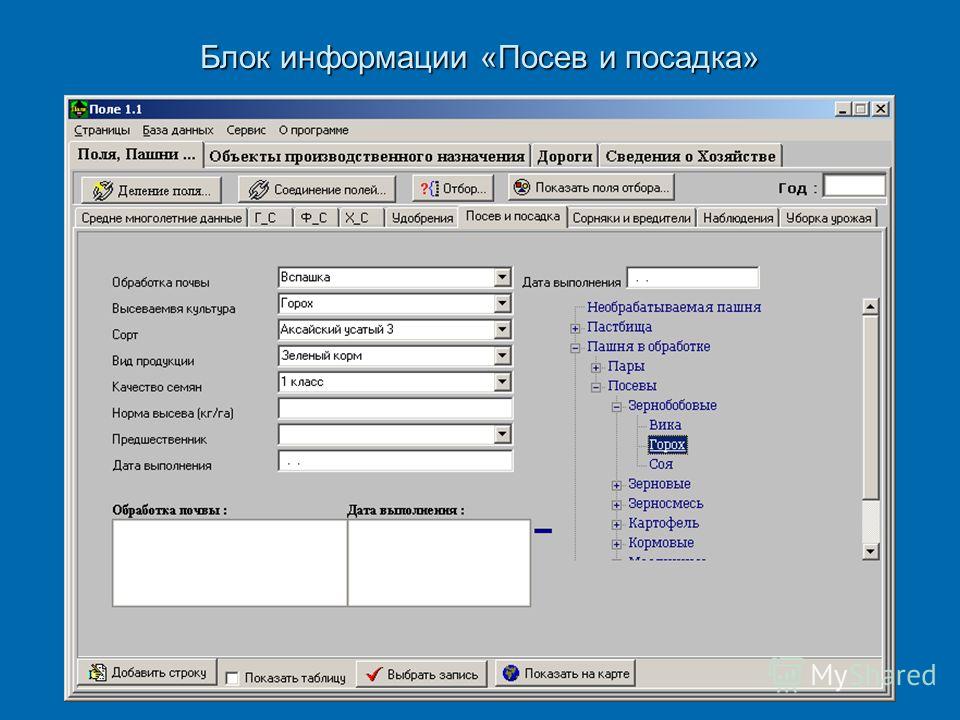The height and width of the screenshot is (720, 960).
Task: Open the Наблюдения tab
Action: coord(738,218)
